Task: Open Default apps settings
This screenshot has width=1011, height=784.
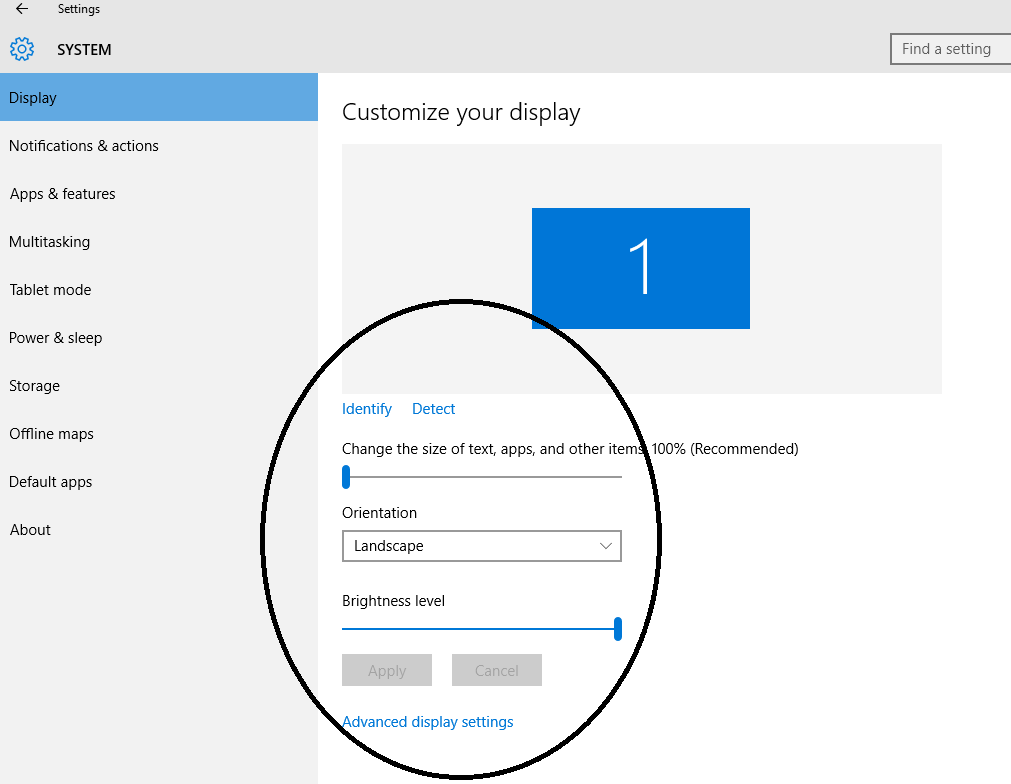Action: (51, 482)
